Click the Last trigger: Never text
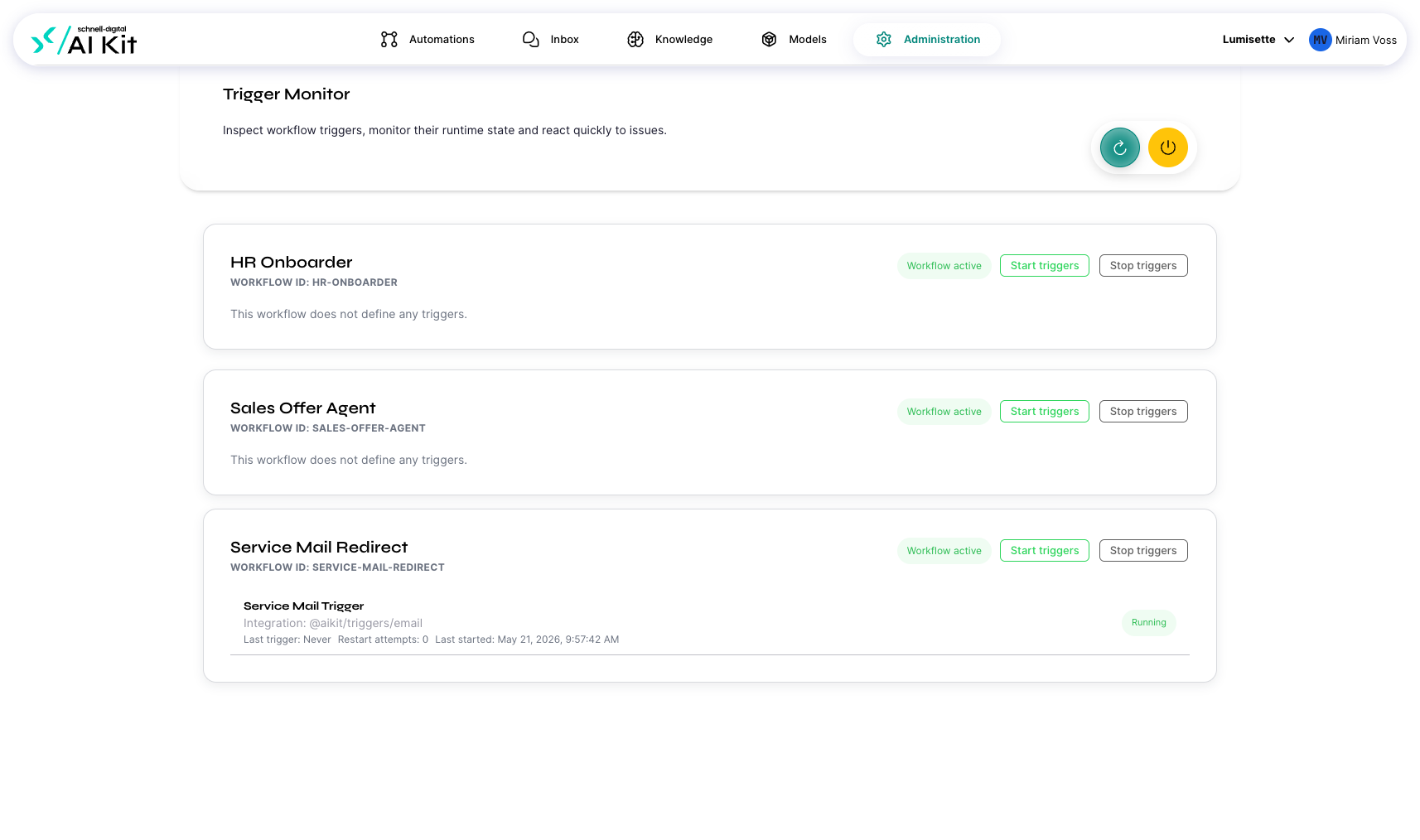 [287, 640]
